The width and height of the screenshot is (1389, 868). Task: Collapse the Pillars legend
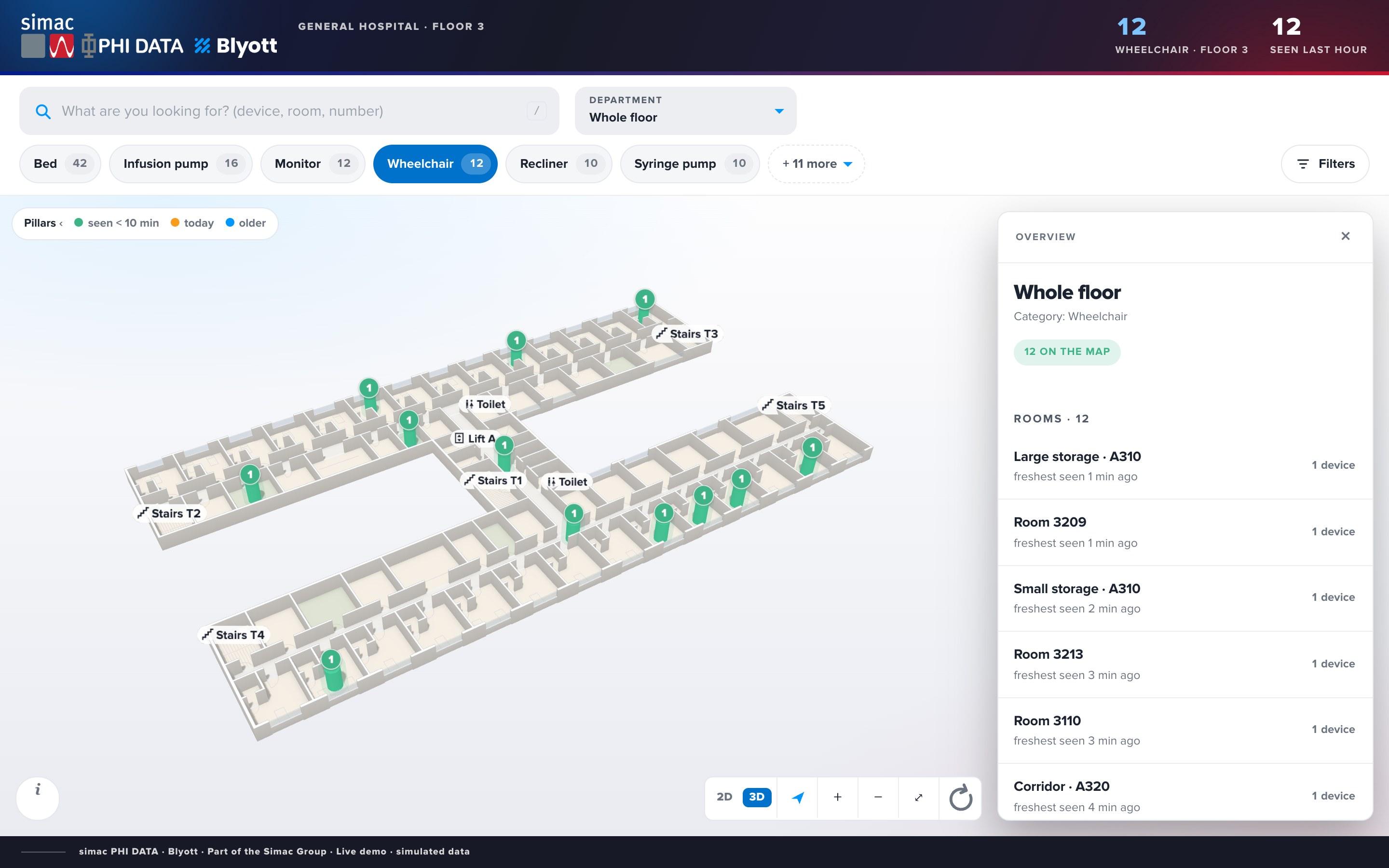pyautogui.click(x=43, y=223)
